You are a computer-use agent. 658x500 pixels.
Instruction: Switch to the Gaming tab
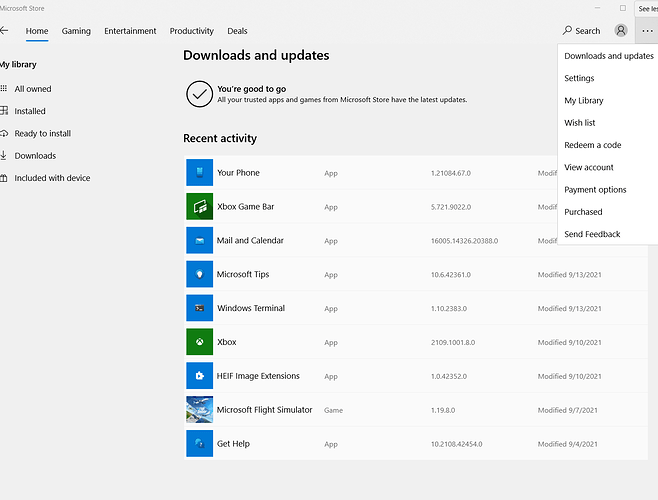point(76,31)
